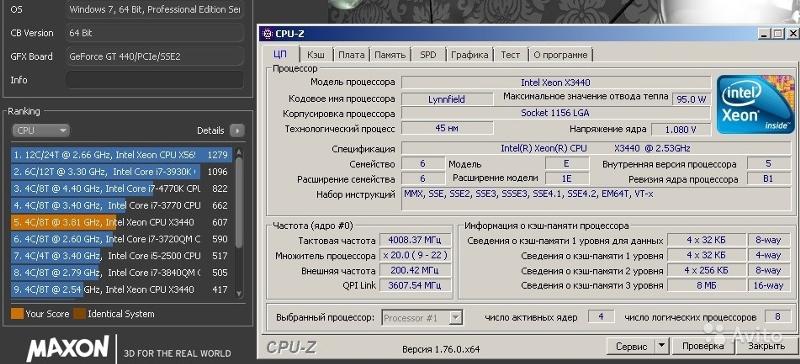Open the Сервис dropdown arrow
The width and height of the screenshot is (800, 364).
pos(662,346)
